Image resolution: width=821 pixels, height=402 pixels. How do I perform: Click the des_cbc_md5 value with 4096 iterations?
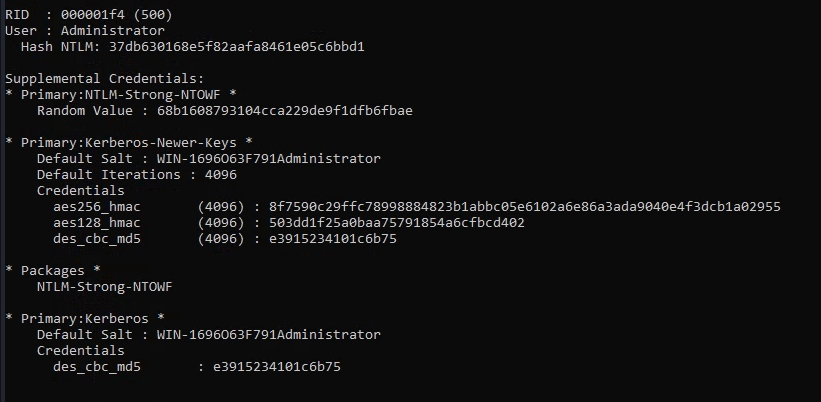click(x=333, y=239)
